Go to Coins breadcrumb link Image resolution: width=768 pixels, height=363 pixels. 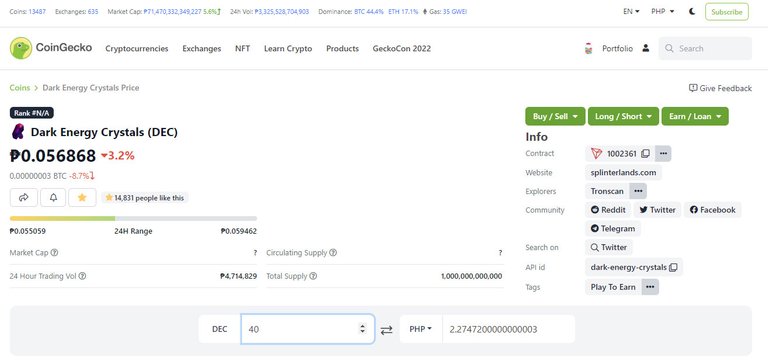[x=20, y=88]
